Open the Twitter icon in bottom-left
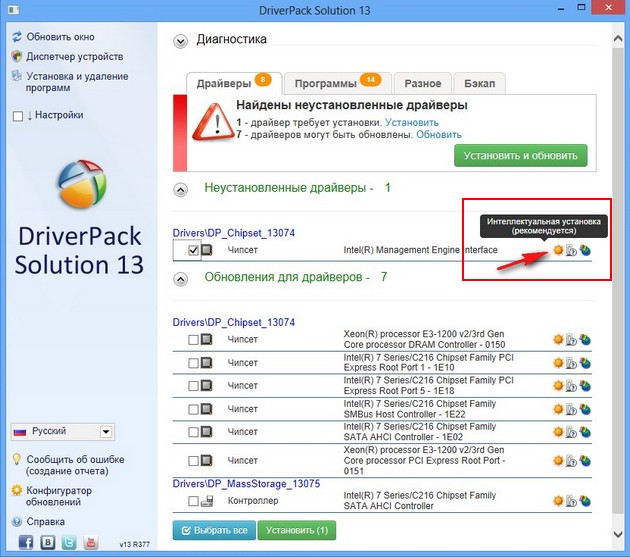630x557 pixels. coord(69,541)
